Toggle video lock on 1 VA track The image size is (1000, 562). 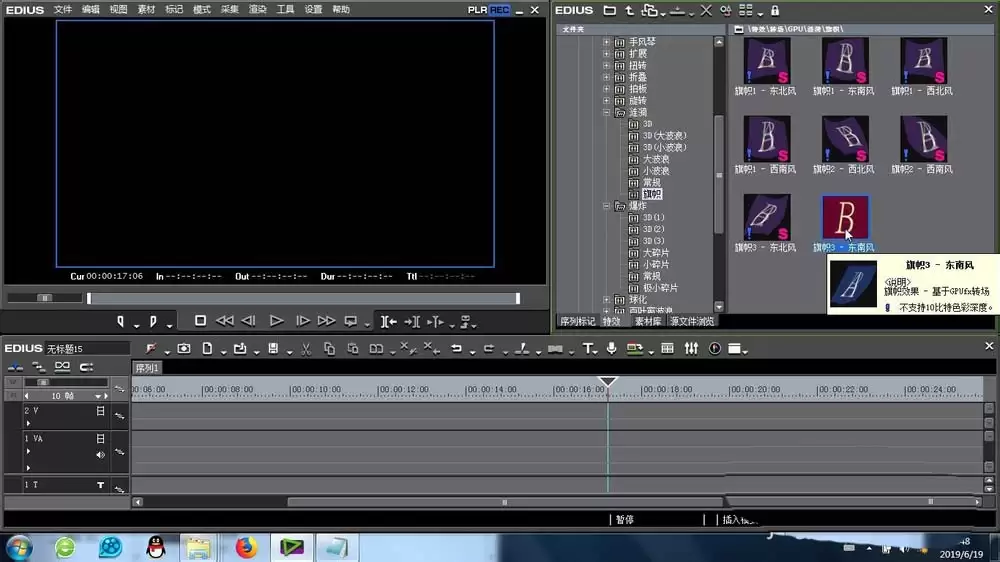pos(100,439)
